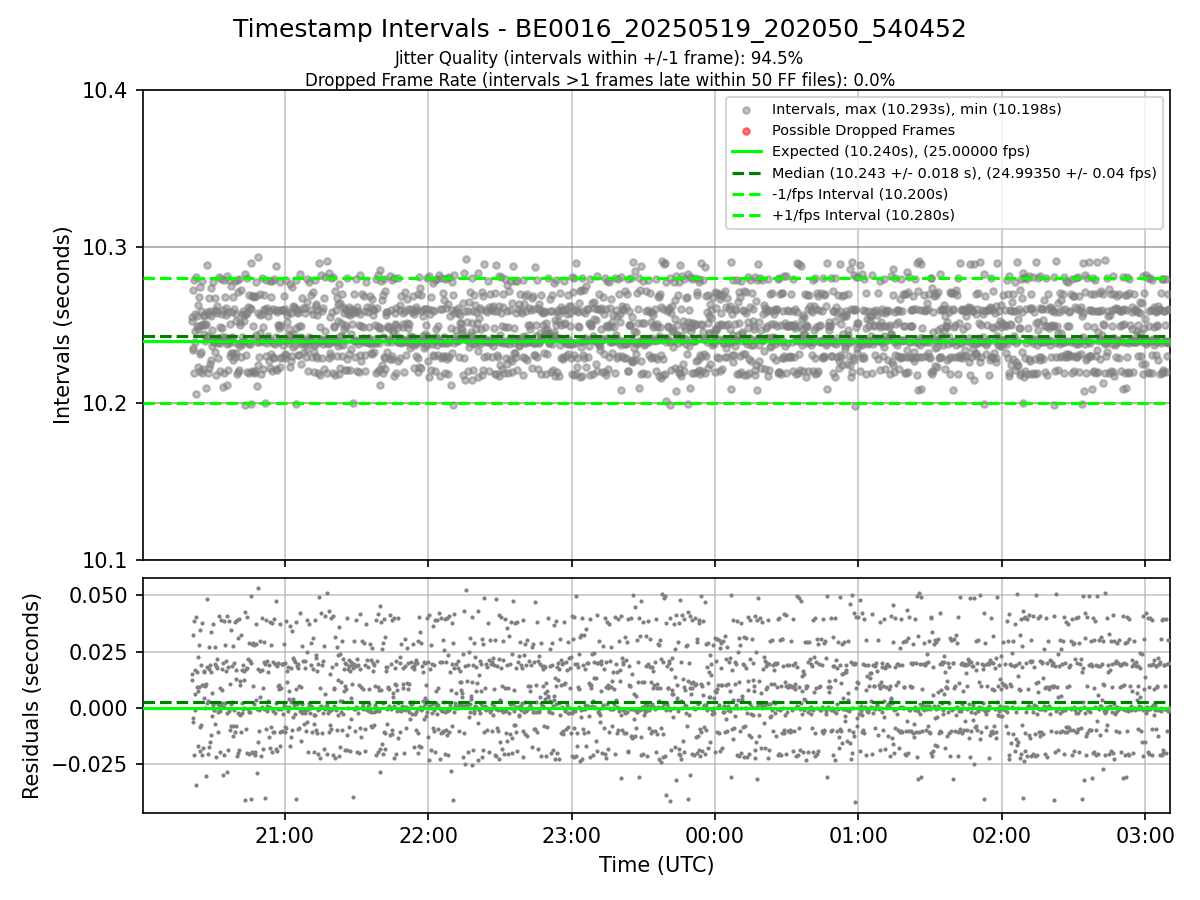This screenshot has height=900, width=1200.
Task: Click legend entry "Possible Dropped Frames"
Action: [864, 130]
